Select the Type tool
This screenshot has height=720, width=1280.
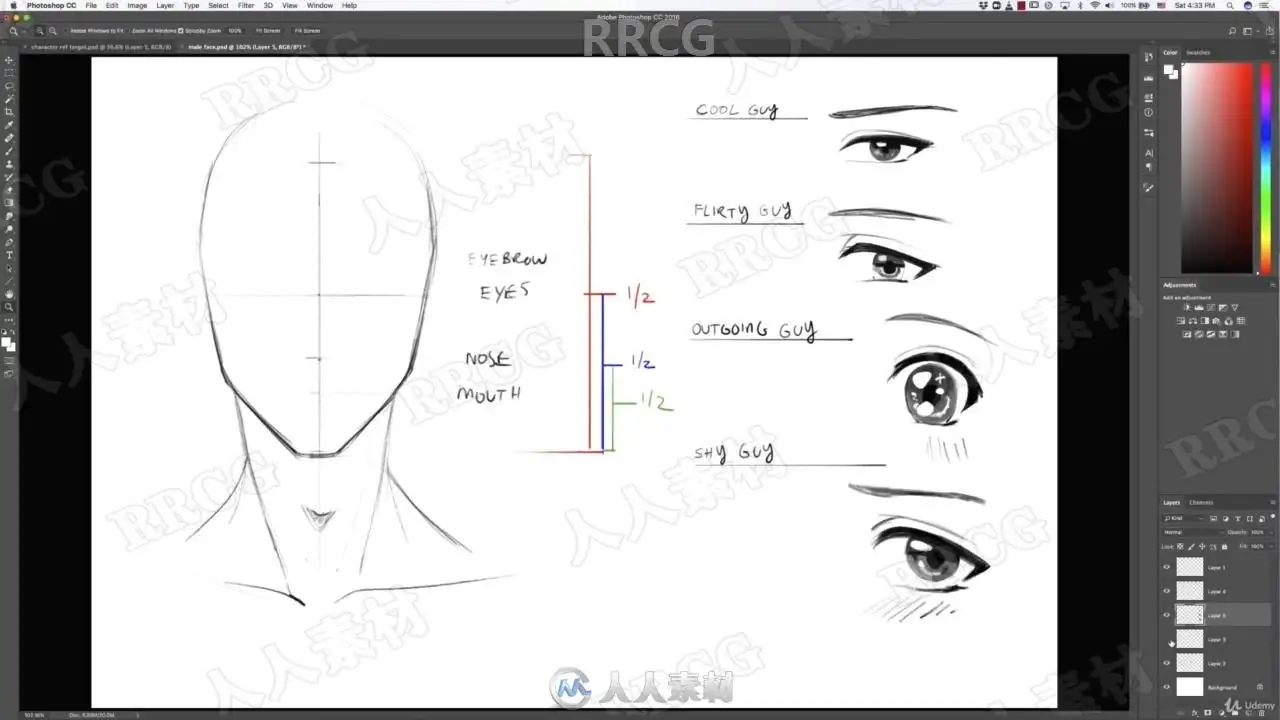coord(9,255)
